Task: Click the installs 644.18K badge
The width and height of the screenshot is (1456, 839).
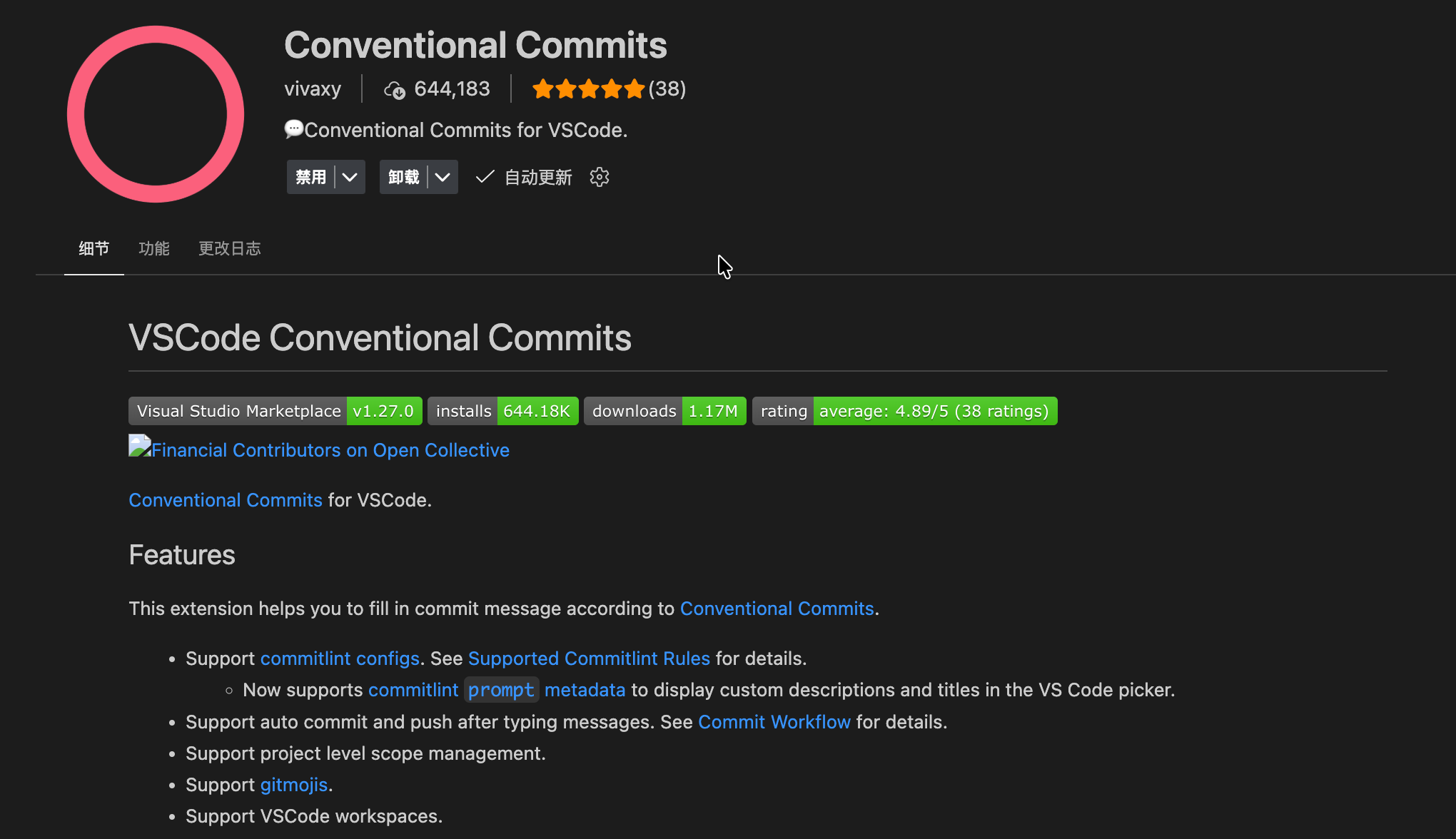Action: tap(502, 411)
